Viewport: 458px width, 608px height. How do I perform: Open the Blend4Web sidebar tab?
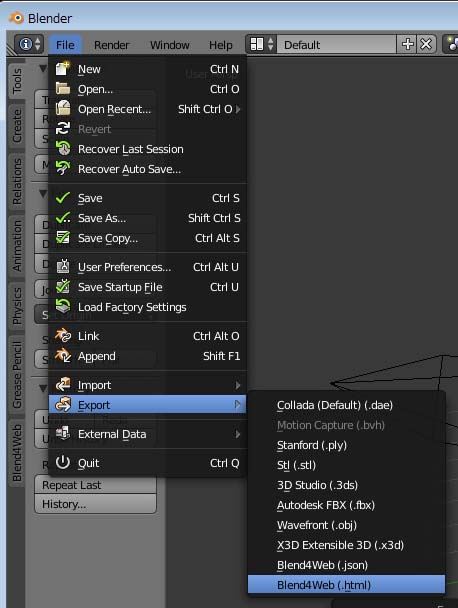17,453
